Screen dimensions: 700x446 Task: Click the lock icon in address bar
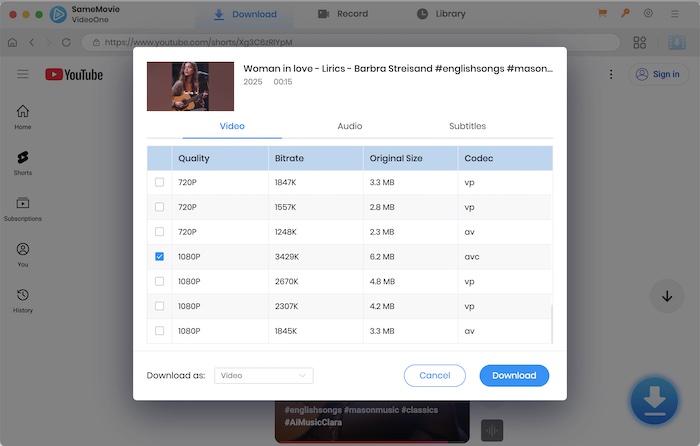click(x=96, y=42)
